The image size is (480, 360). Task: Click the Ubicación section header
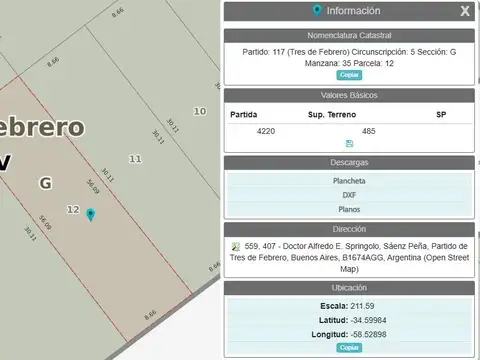(349, 288)
